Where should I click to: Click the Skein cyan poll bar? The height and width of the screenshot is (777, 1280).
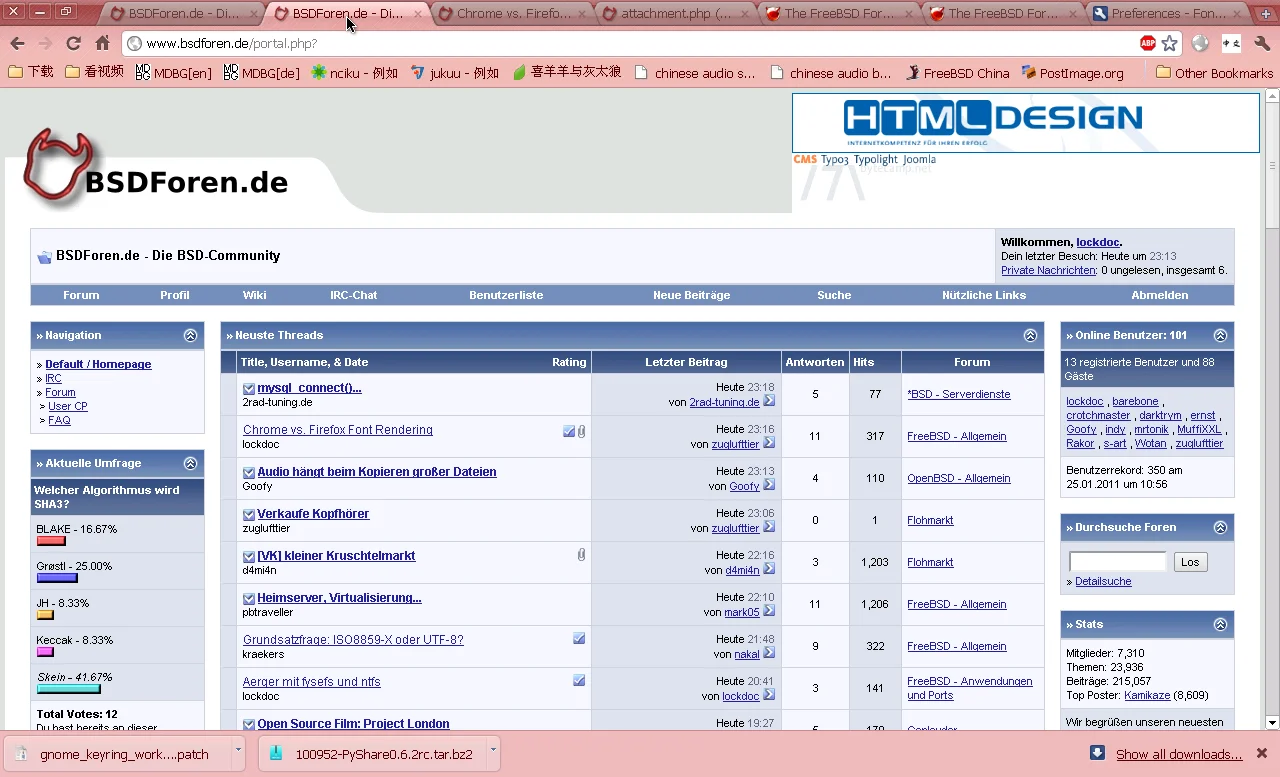(x=69, y=689)
